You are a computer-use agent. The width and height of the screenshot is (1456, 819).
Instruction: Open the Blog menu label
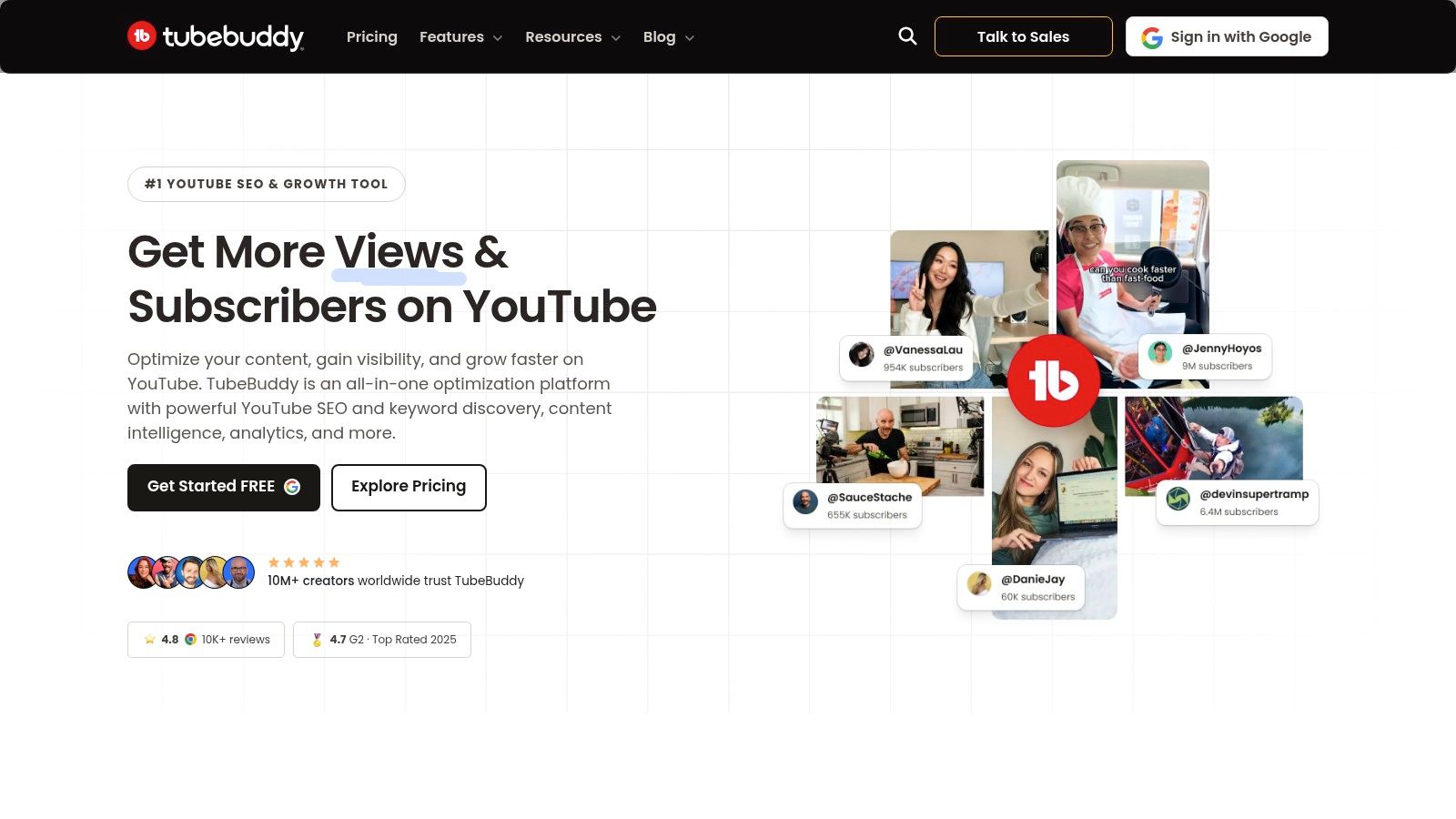pos(660,36)
